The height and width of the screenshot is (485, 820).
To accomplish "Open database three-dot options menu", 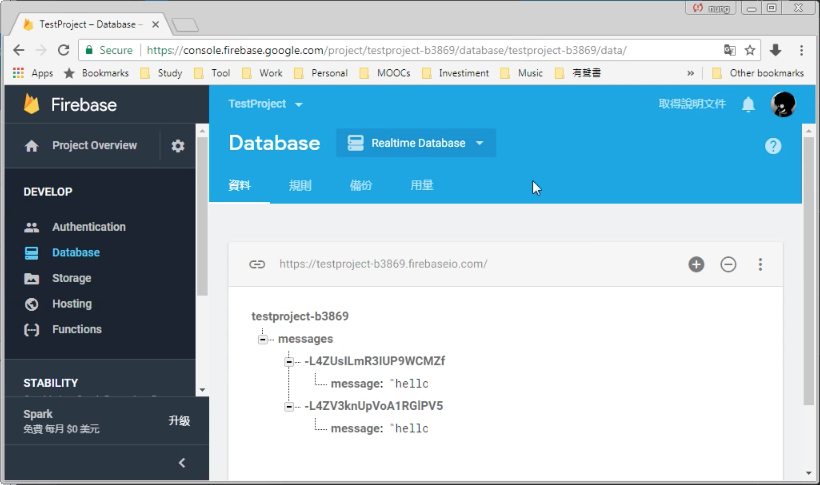I will pyautogui.click(x=760, y=264).
